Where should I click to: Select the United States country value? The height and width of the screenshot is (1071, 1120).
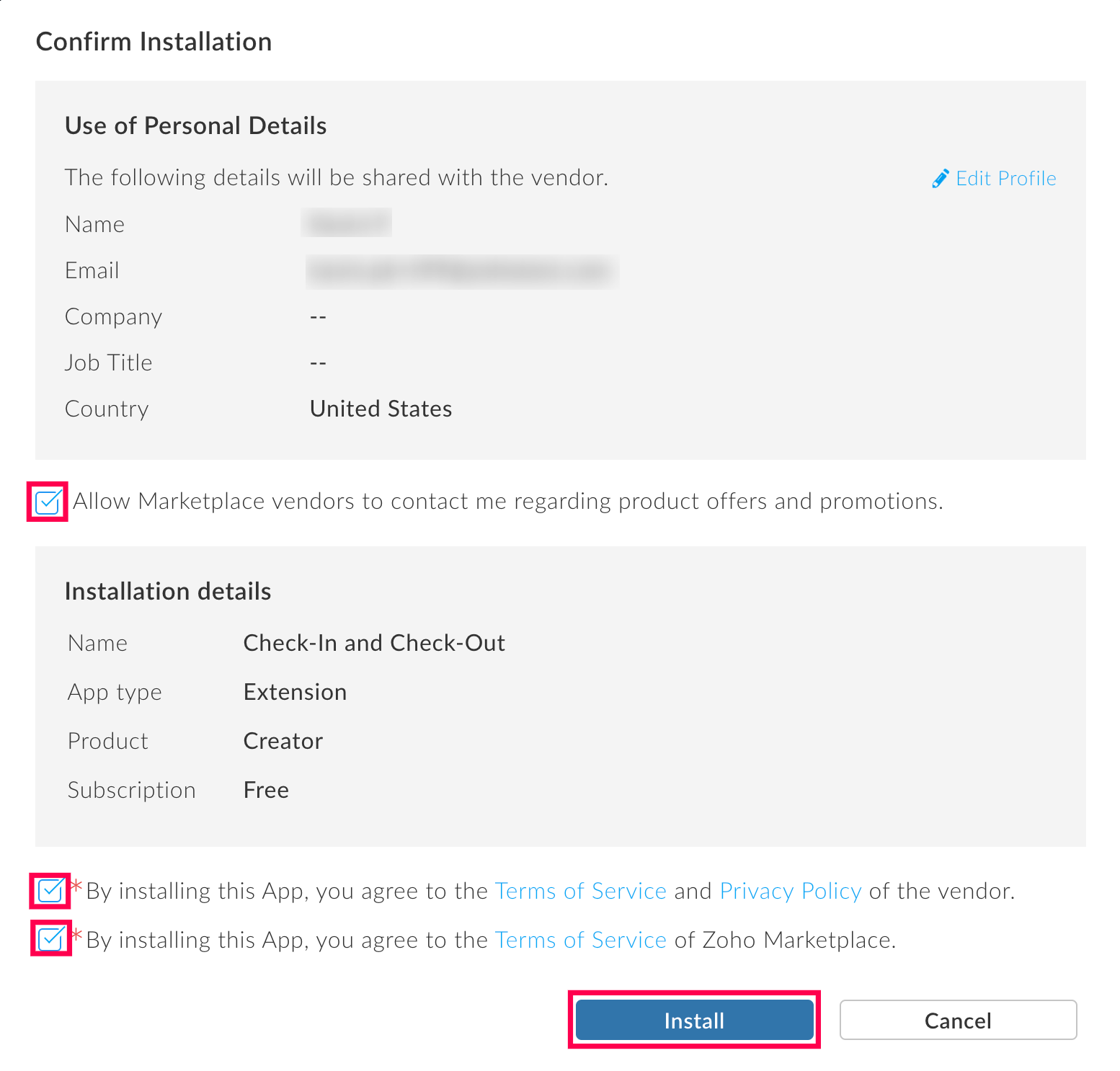pos(381,409)
